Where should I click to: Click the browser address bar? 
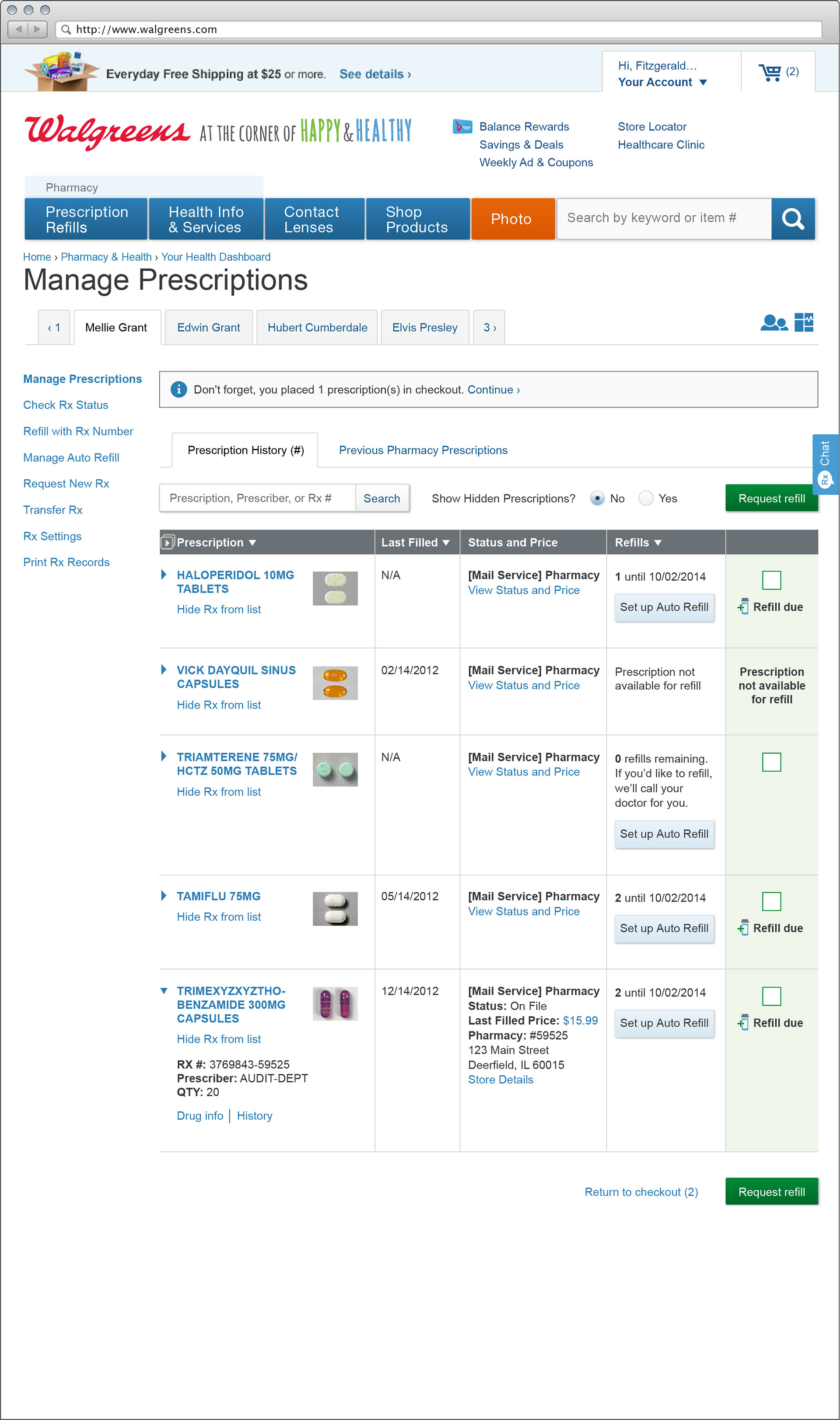tap(439, 29)
